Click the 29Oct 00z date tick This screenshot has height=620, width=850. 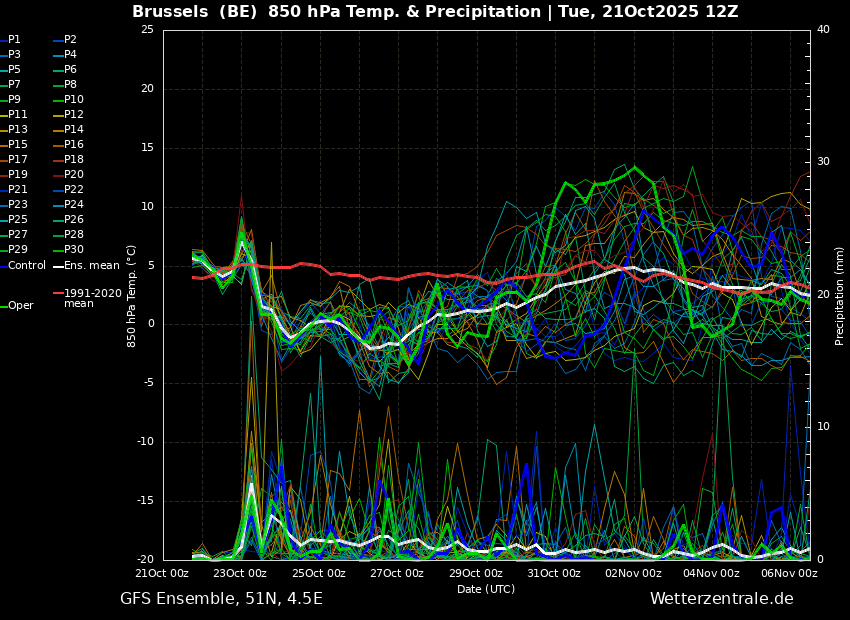coord(475,574)
